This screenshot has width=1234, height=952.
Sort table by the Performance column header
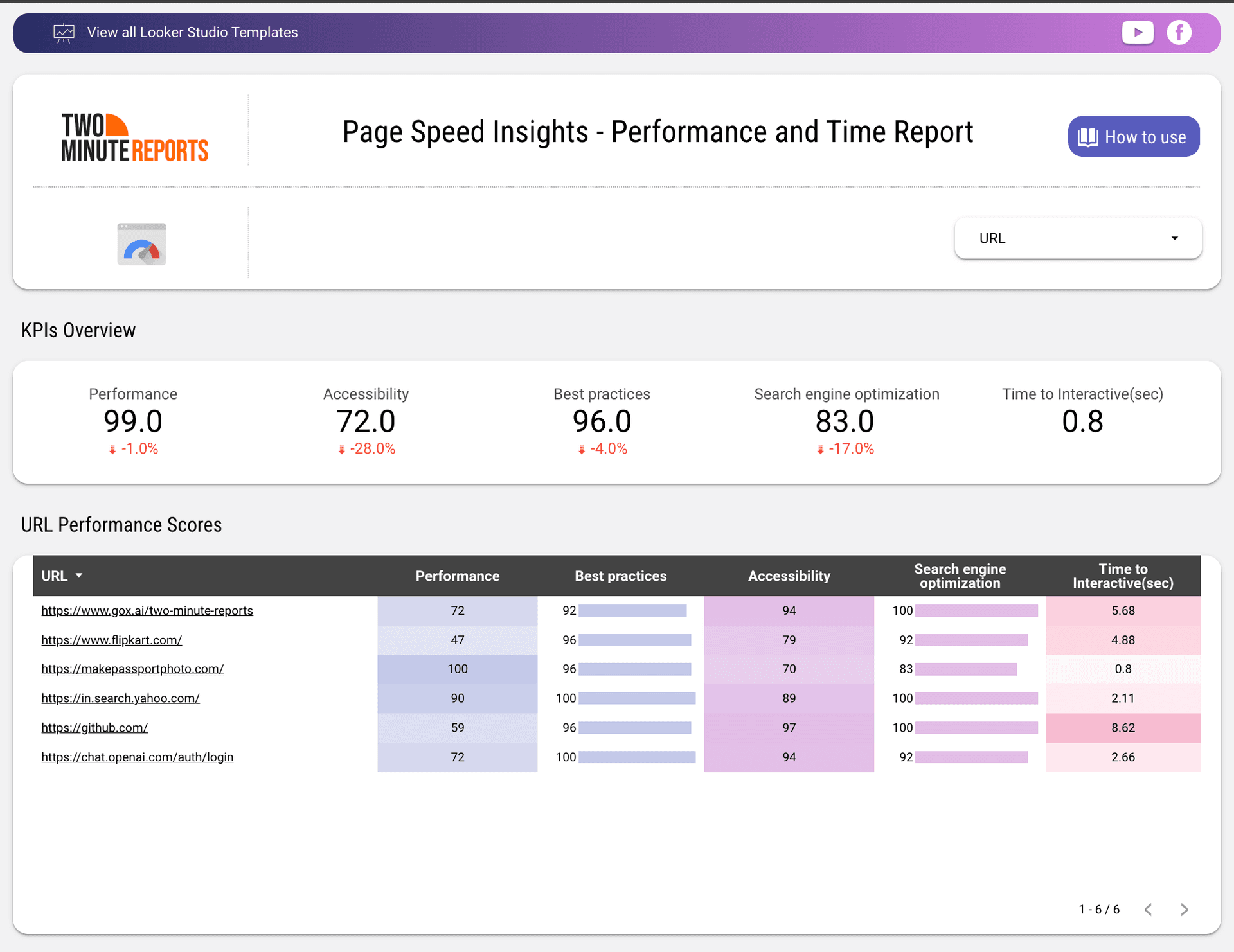click(457, 576)
